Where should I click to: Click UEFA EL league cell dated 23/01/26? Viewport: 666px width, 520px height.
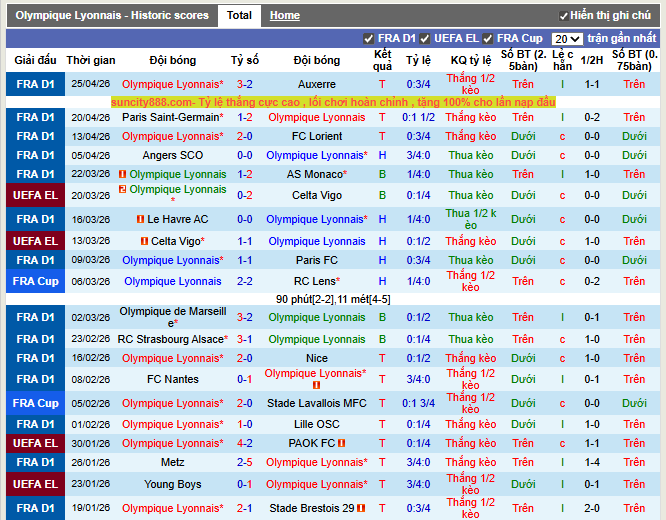tap(36, 484)
